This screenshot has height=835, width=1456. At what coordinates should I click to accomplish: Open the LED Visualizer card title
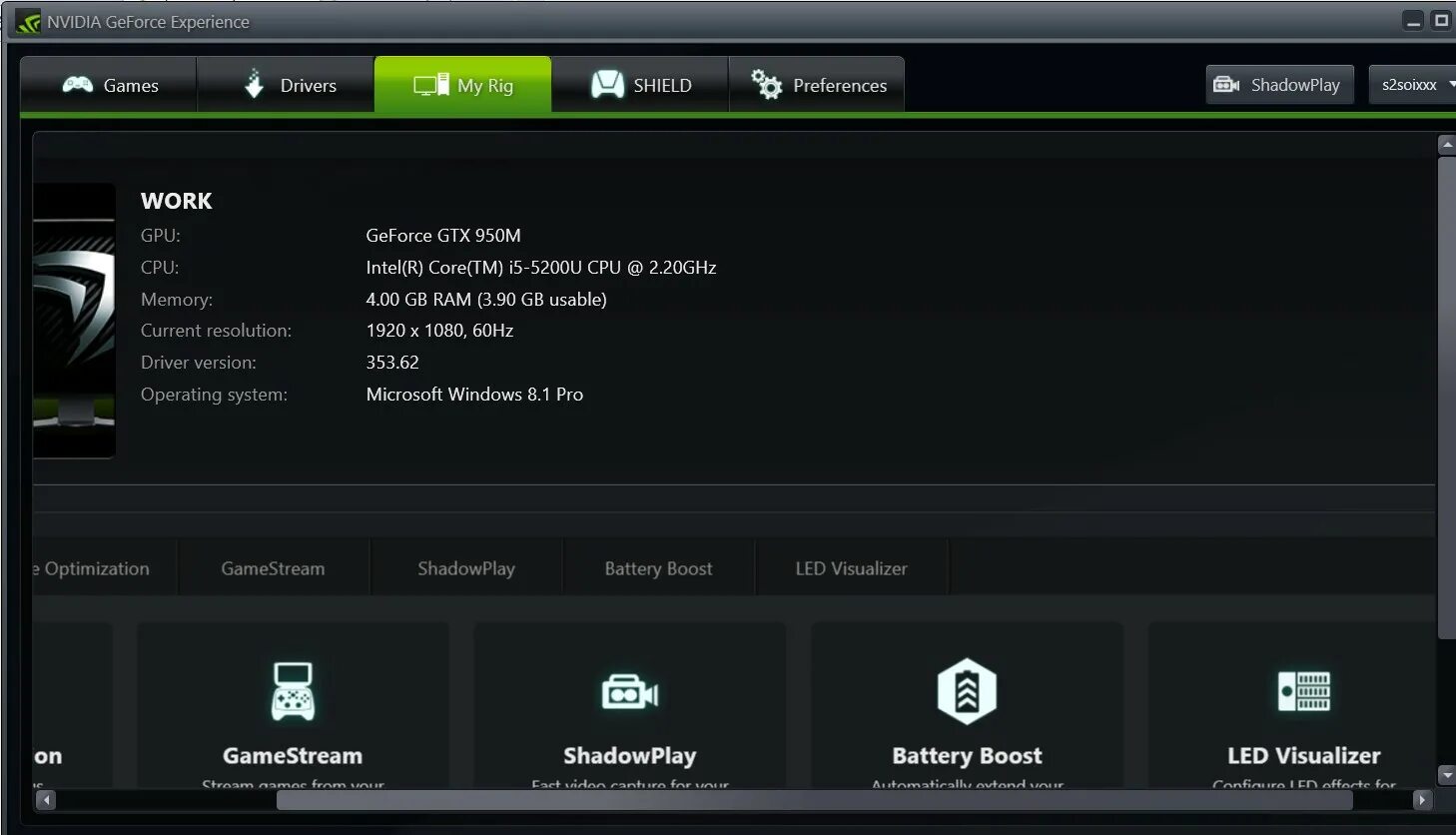tap(1304, 756)
